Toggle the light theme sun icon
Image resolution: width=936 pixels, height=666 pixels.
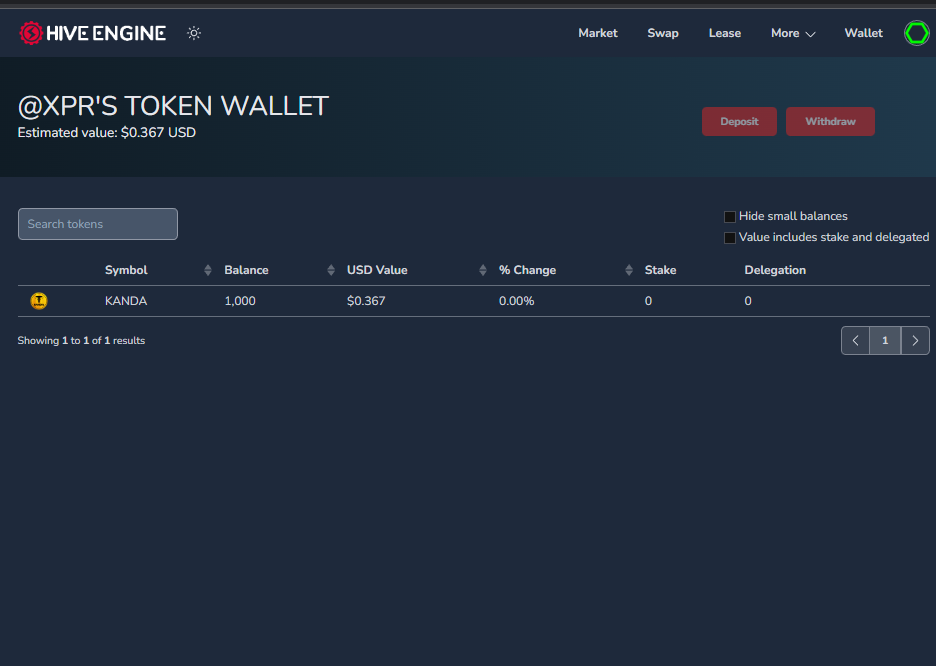tap(194, 33)
